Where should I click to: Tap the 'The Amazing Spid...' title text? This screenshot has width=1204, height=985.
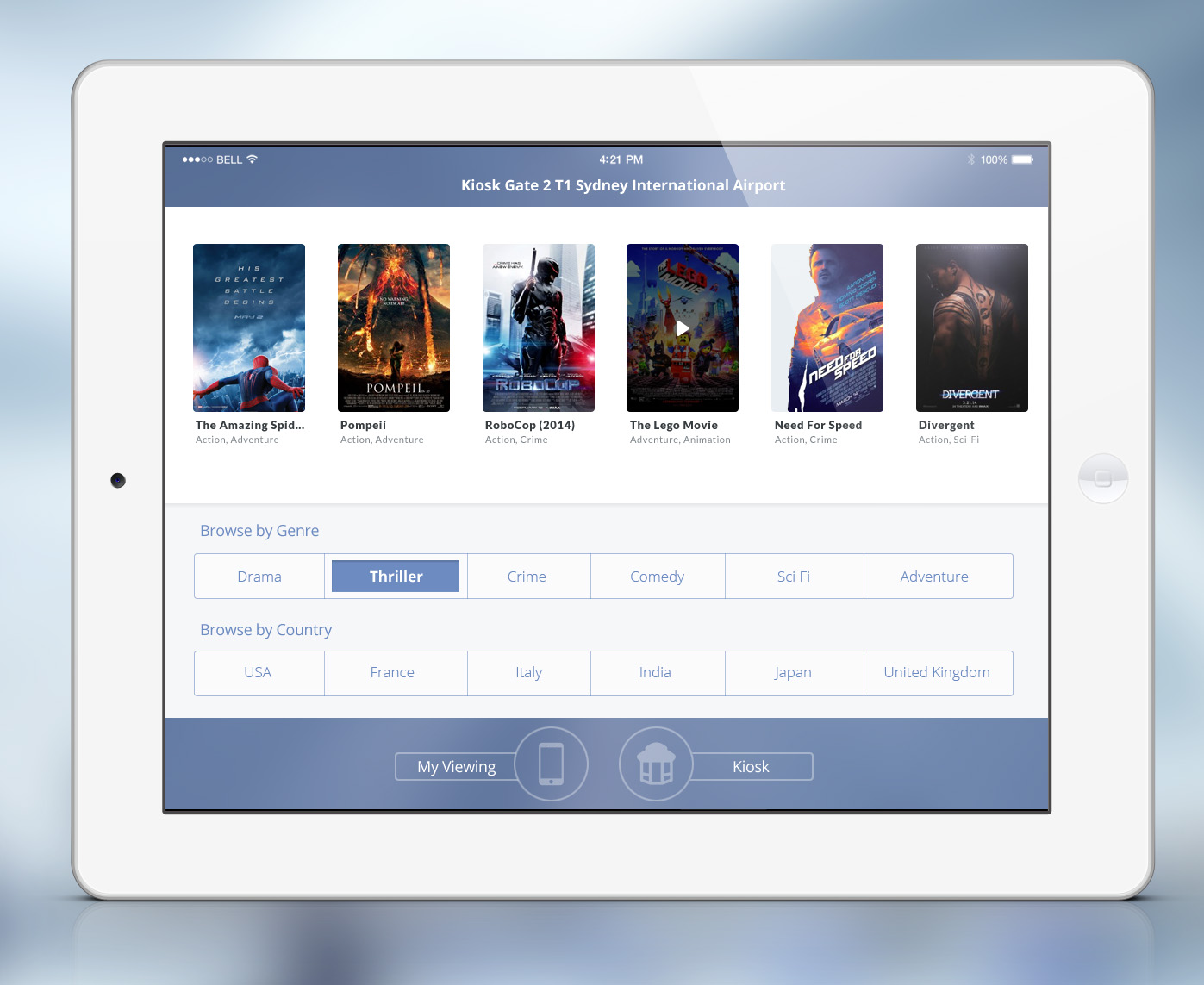click(x=250, y=425)
